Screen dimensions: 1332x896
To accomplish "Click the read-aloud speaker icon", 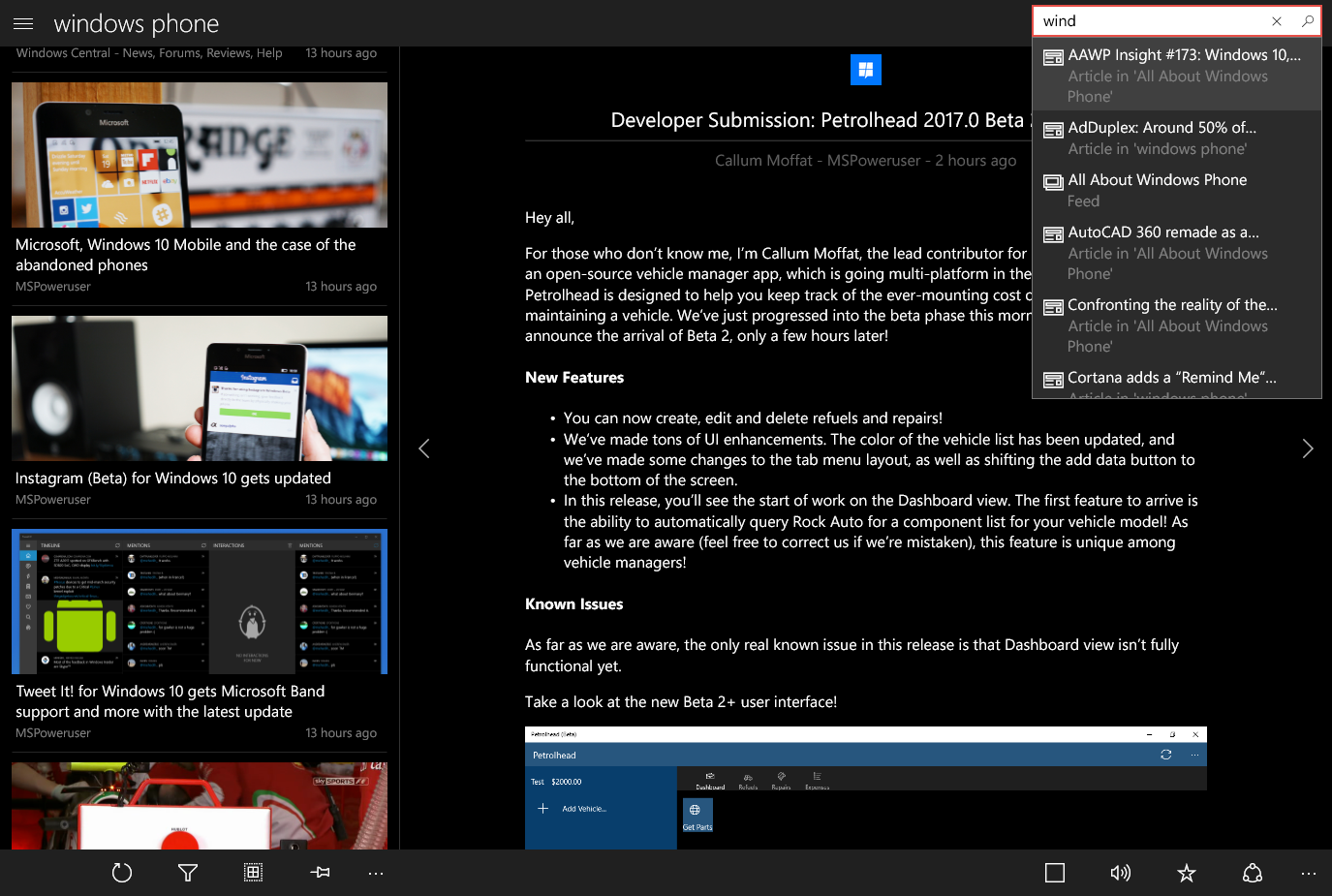I will (1121, 873).
